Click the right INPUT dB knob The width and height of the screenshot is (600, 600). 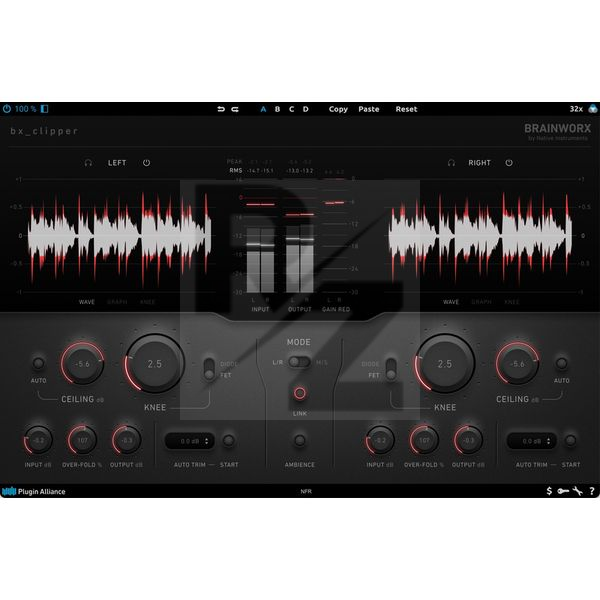point(380,440)
